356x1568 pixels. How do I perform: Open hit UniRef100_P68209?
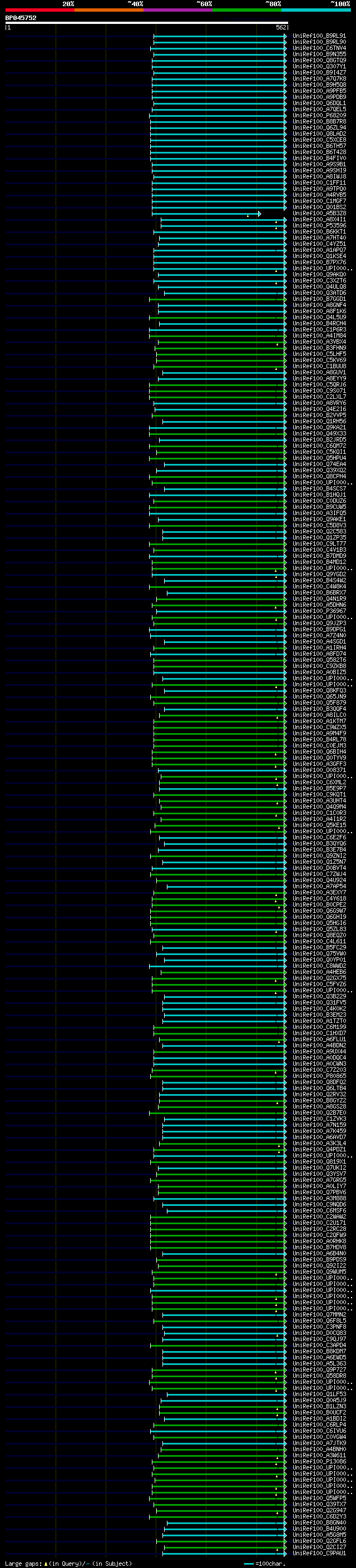pyautogui.click(x=319, y=116)
